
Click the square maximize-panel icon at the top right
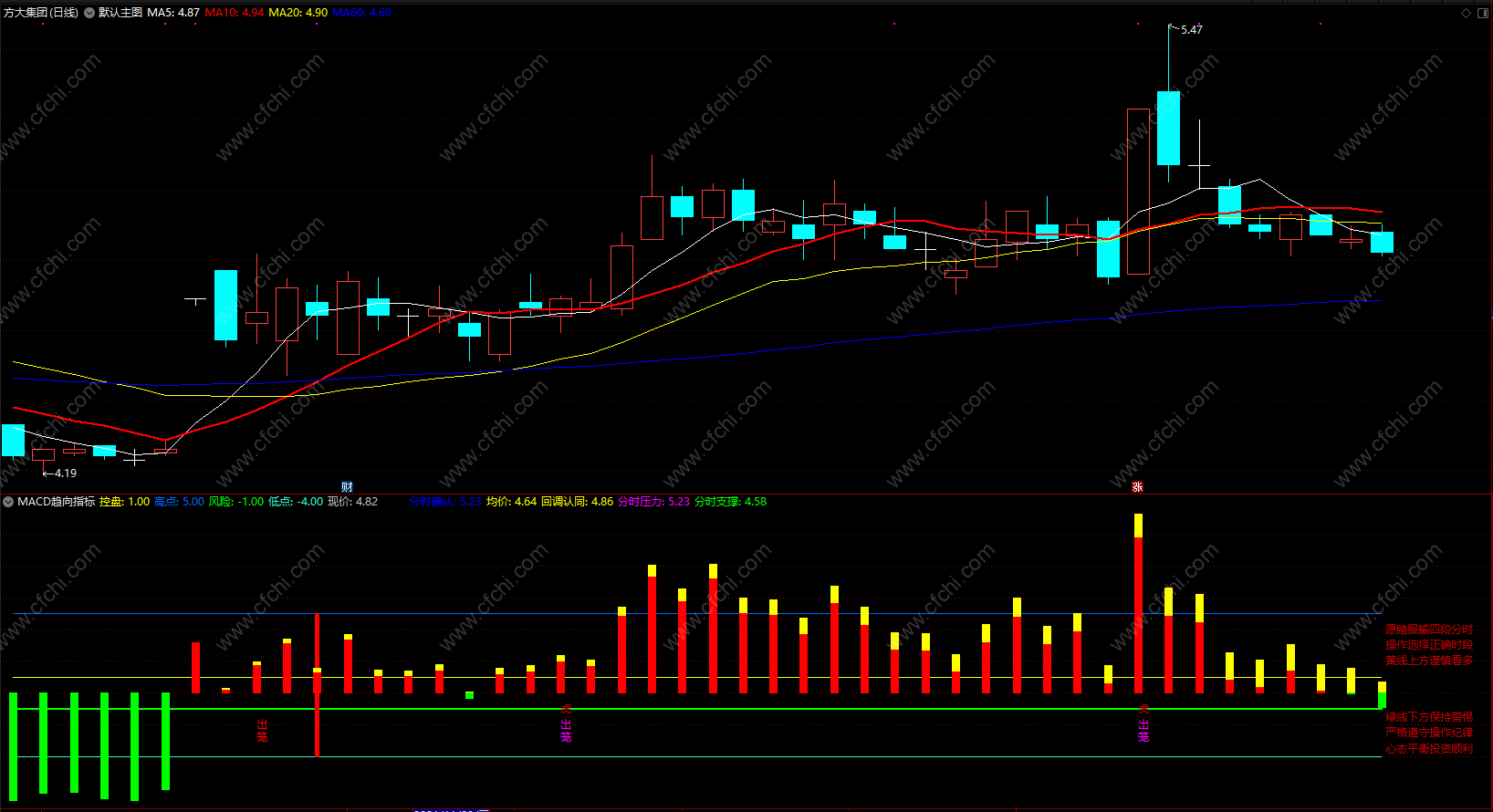point(1481,13)
